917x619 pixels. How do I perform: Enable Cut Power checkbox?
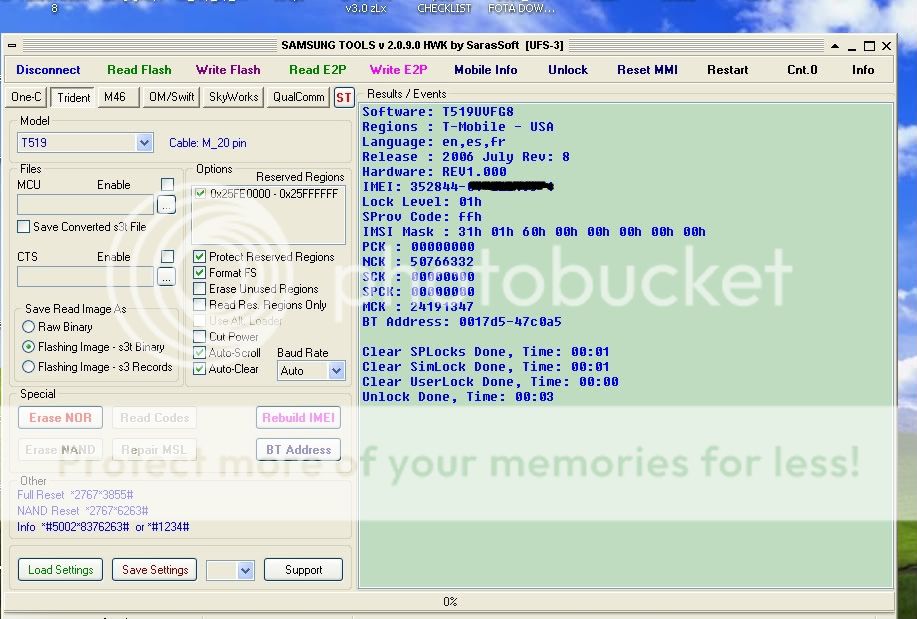click(199, 336)
